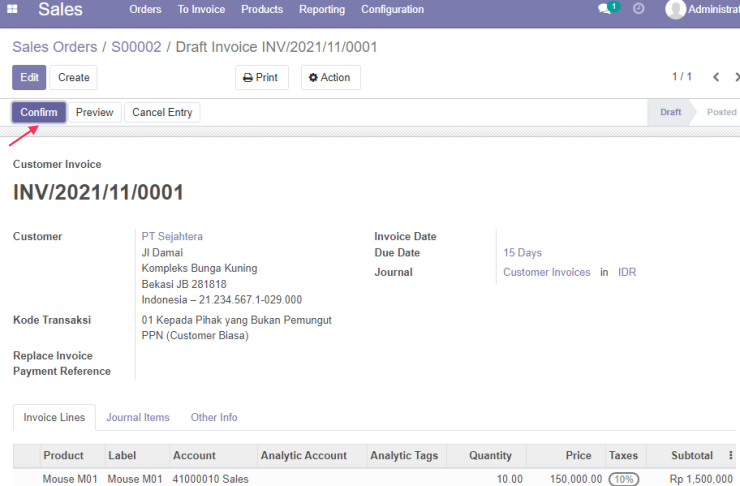Viewport: 740px width, 486px height.
Task: Open the table columns options kebab icon
Action: click(731, 455)
